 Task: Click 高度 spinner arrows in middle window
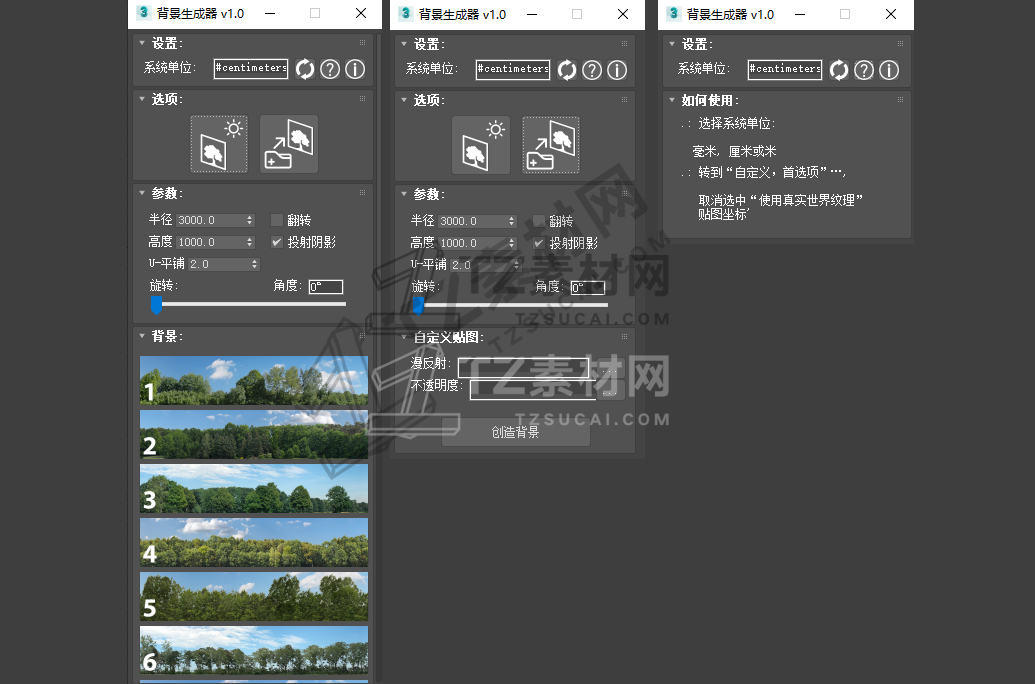[x=512, y=244]
